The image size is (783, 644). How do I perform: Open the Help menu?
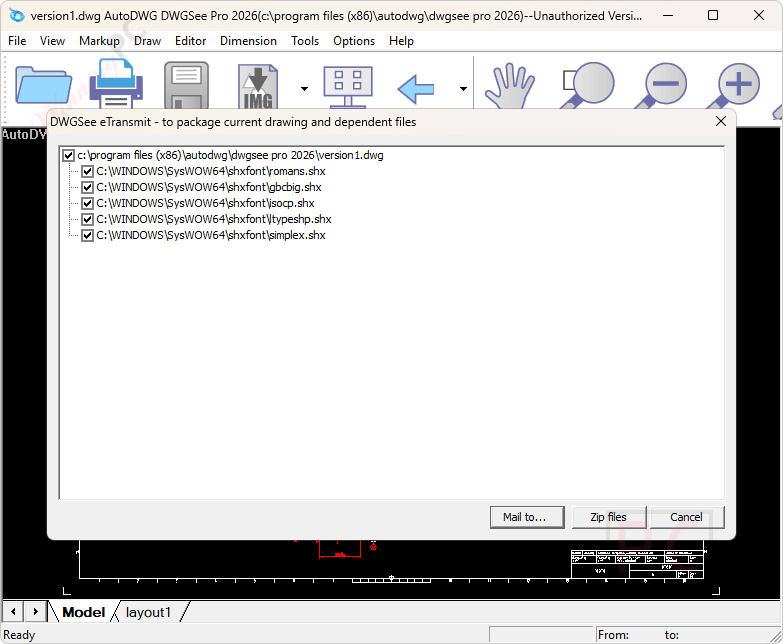pyautogui.click(x=401, y=41)
